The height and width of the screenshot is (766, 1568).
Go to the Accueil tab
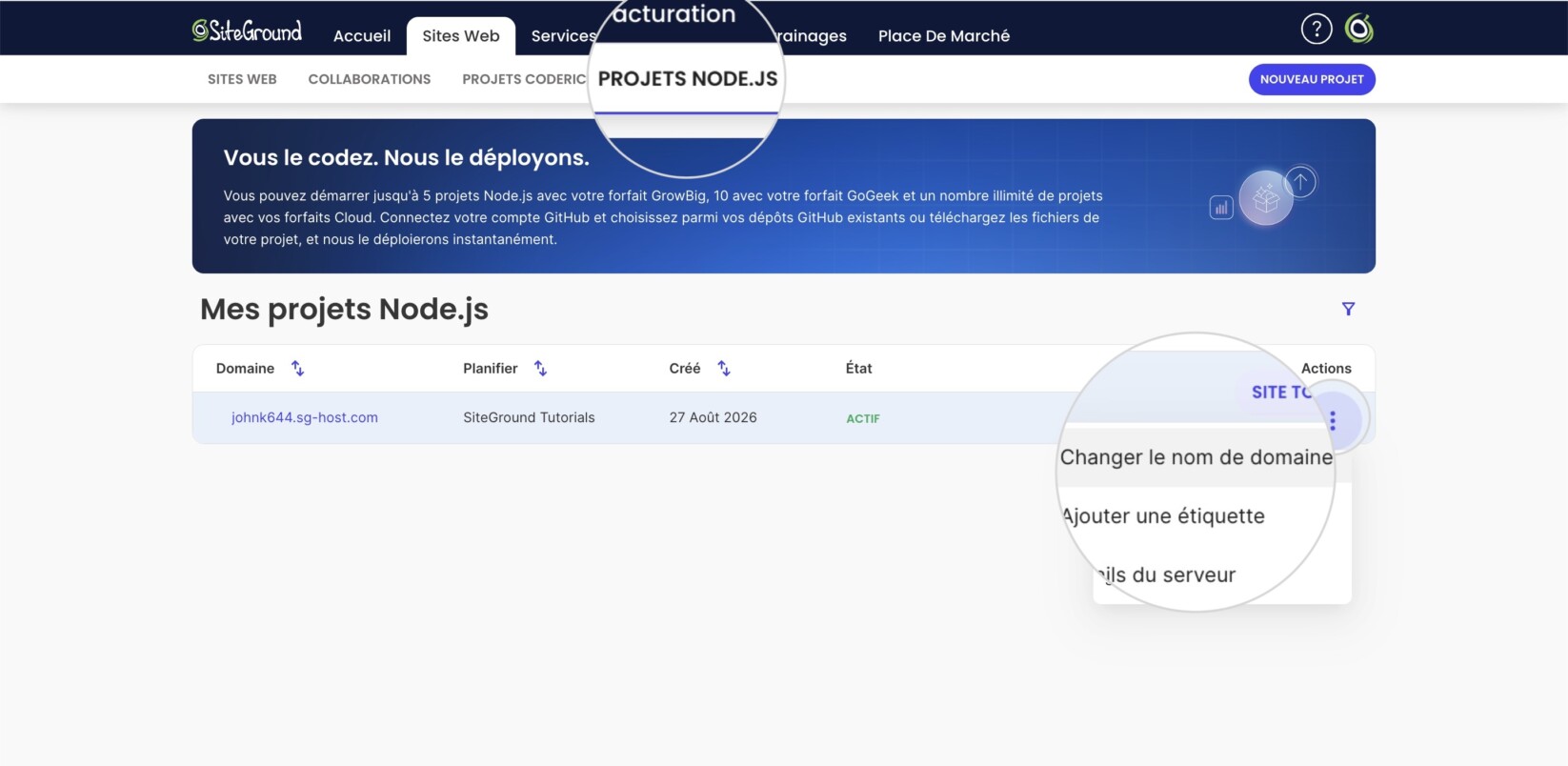pos(362,36)
